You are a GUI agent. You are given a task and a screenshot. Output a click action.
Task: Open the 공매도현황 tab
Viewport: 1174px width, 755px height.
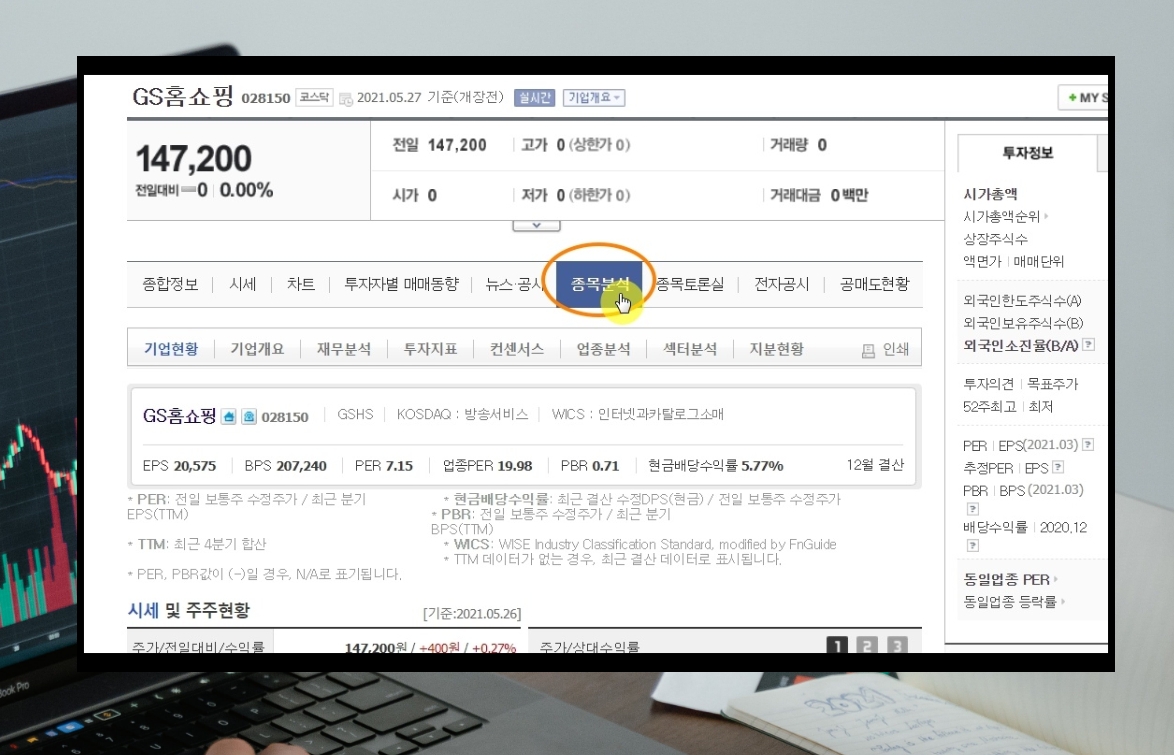pyautogui.click(x=875, y=284)
